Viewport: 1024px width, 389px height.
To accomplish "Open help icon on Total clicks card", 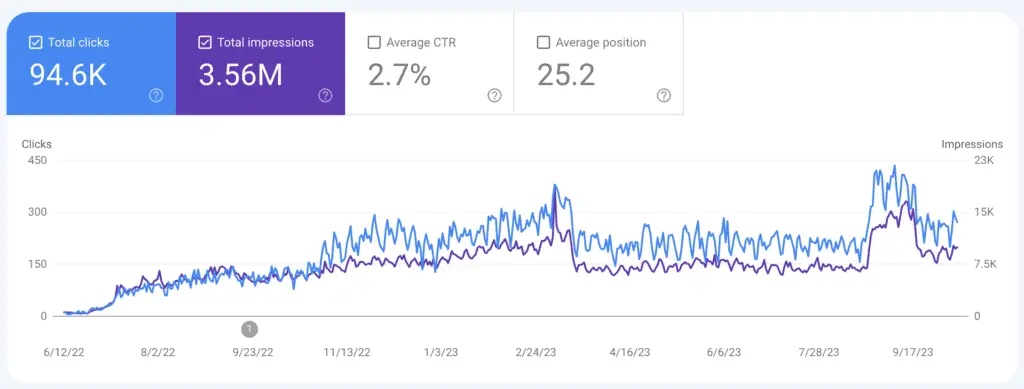I will point(156,96).
